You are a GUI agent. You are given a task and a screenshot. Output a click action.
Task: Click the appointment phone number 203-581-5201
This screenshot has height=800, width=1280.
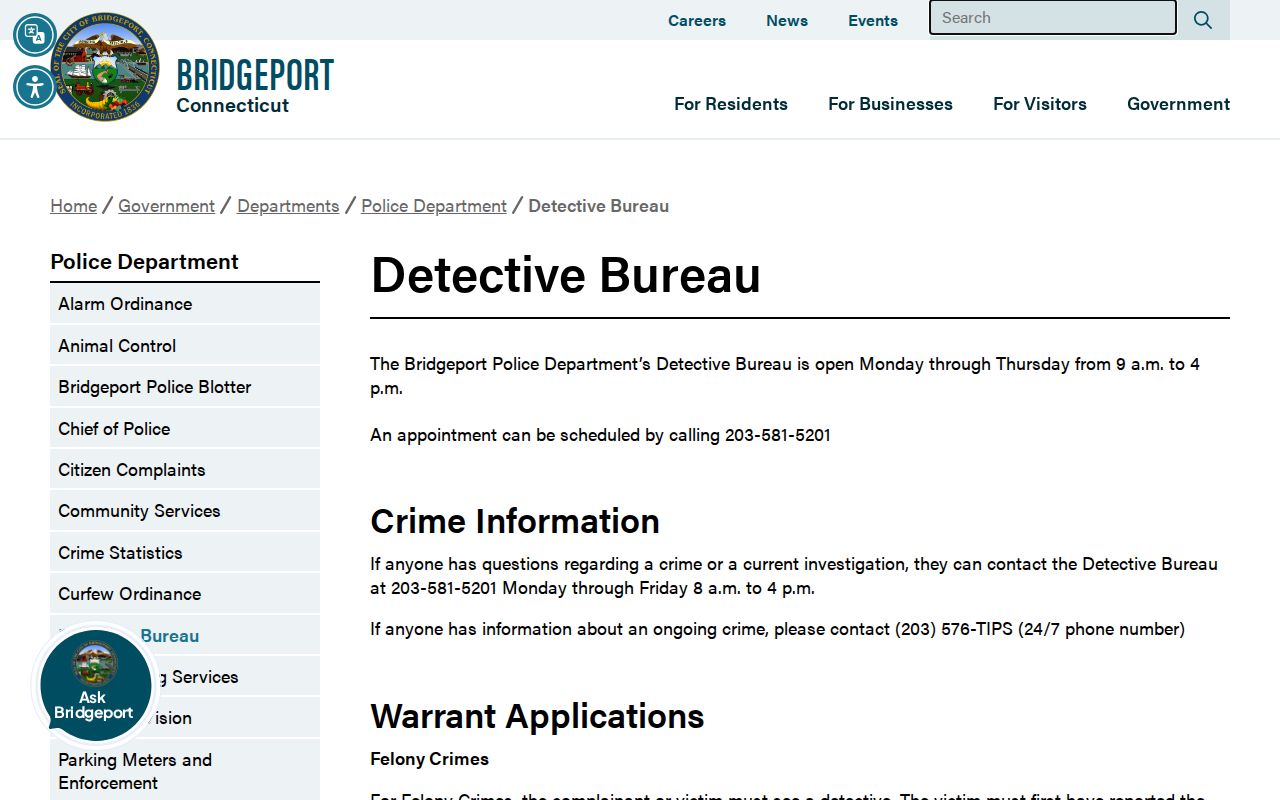(778, 435)
